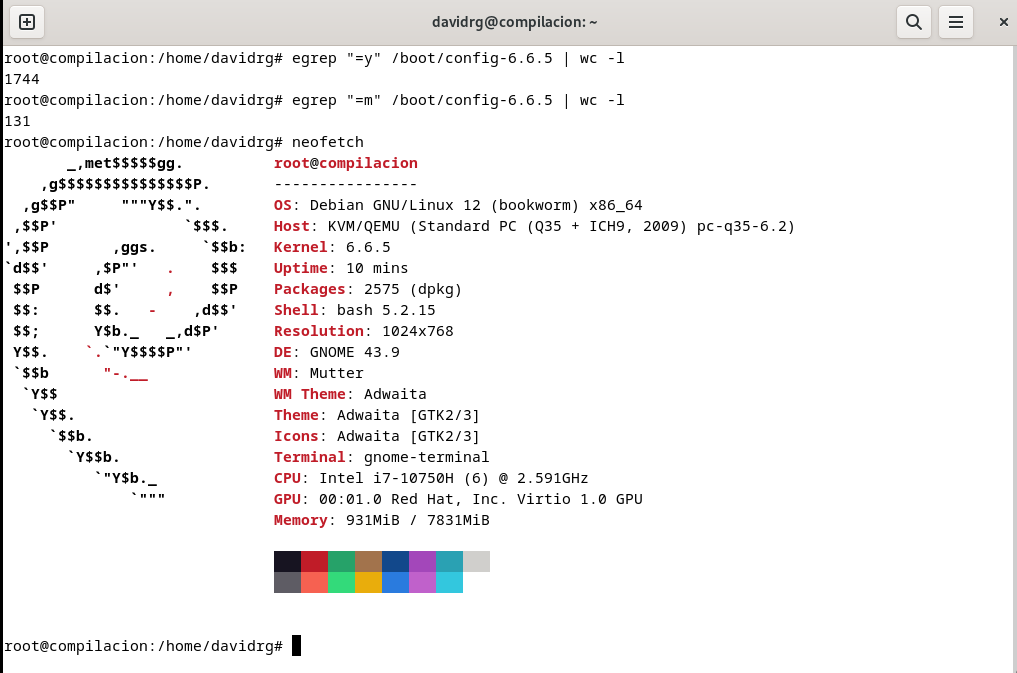Click the GPU Red Hat Virtio line

(x=458, y=499)
